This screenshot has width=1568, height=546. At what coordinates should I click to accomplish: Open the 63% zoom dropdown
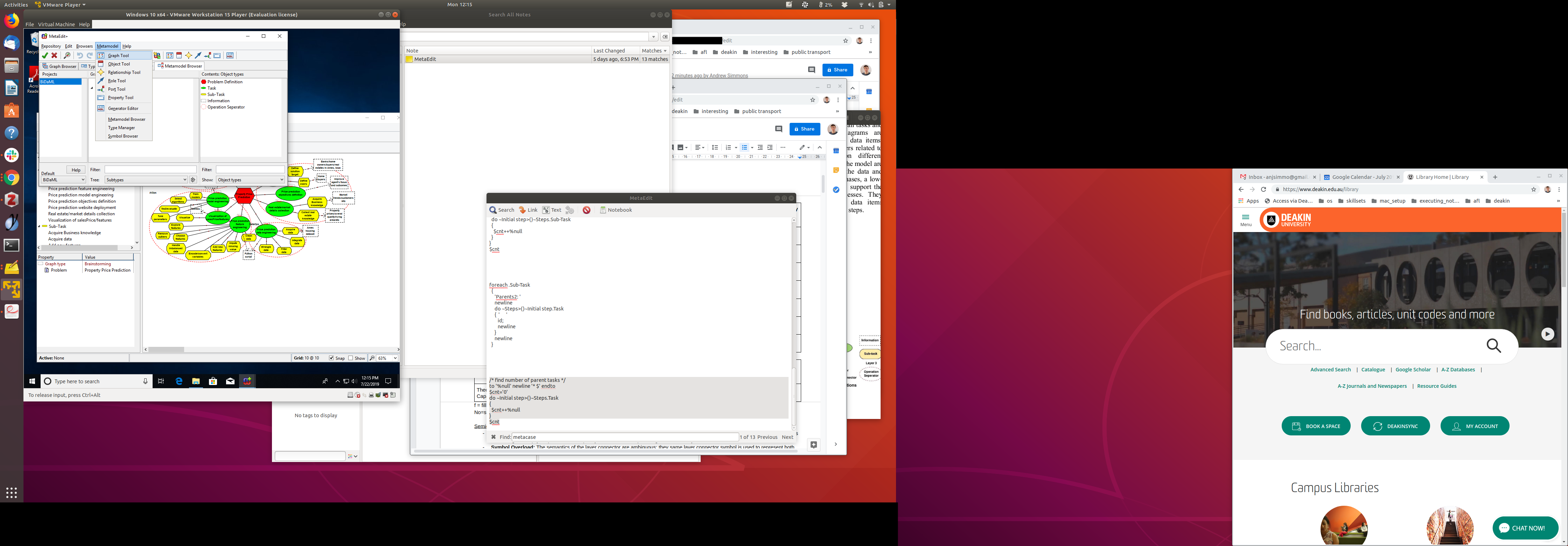click(x=395, y=358)
